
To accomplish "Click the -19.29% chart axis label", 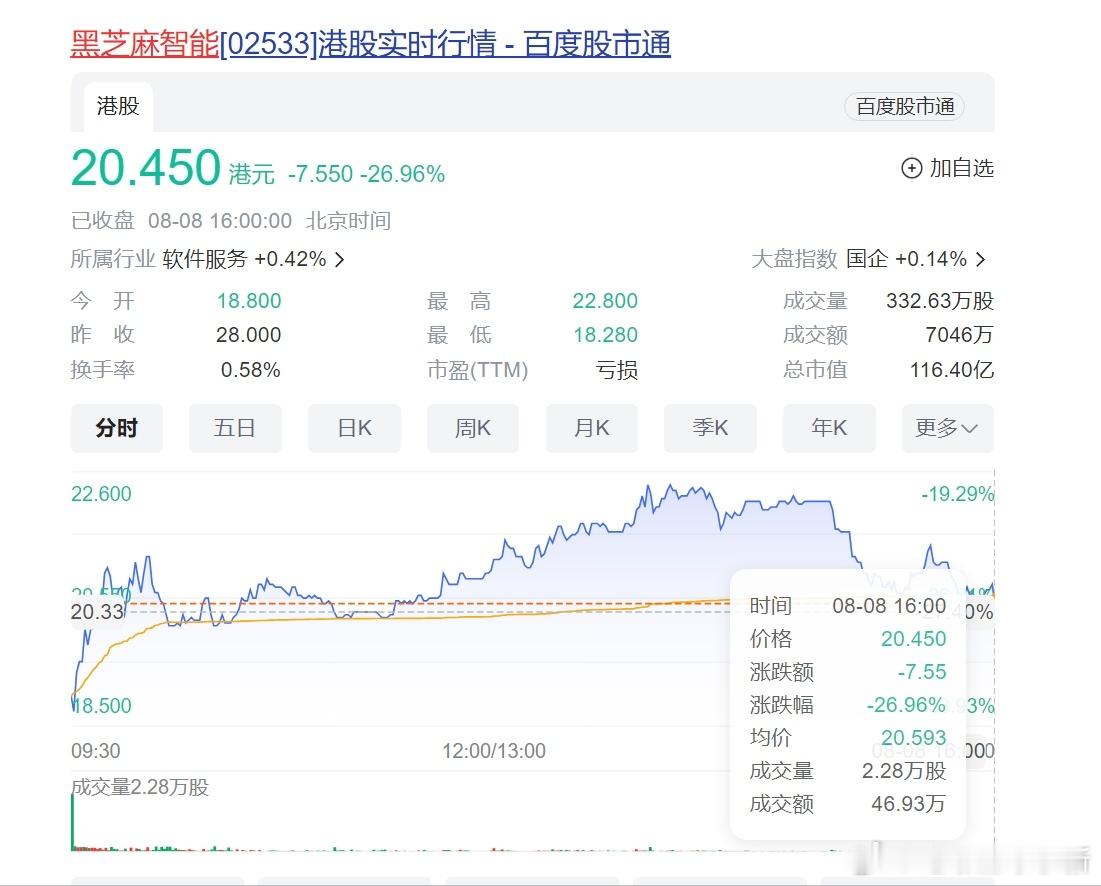I will pos(958,494).
